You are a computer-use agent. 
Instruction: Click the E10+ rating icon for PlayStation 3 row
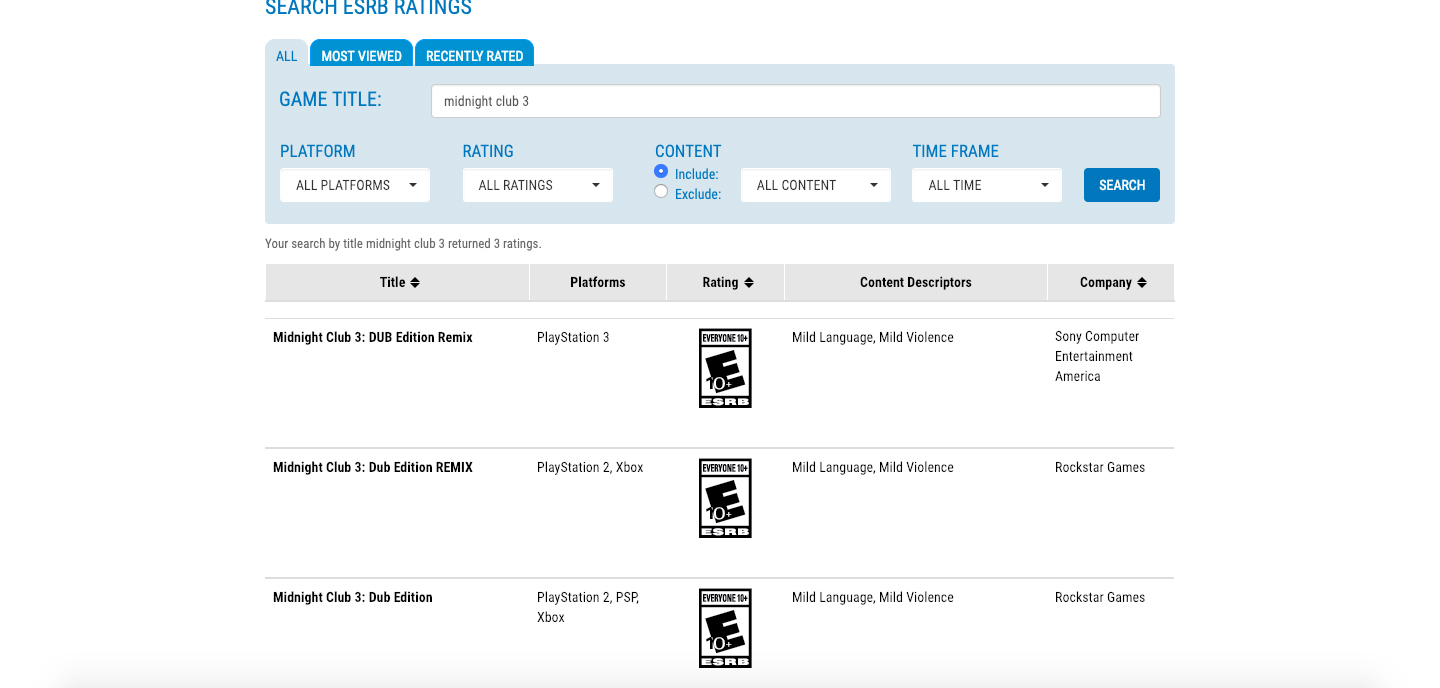tap(725, 368)
